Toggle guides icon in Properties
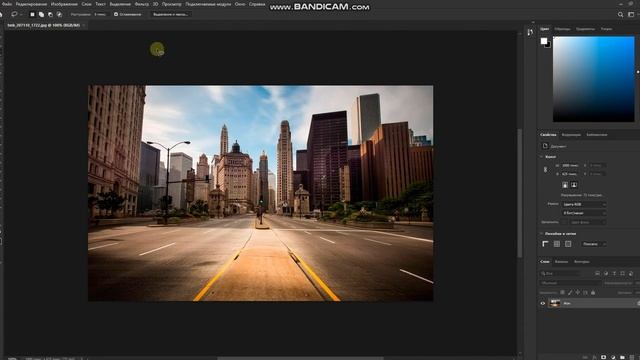 (568, 244)
